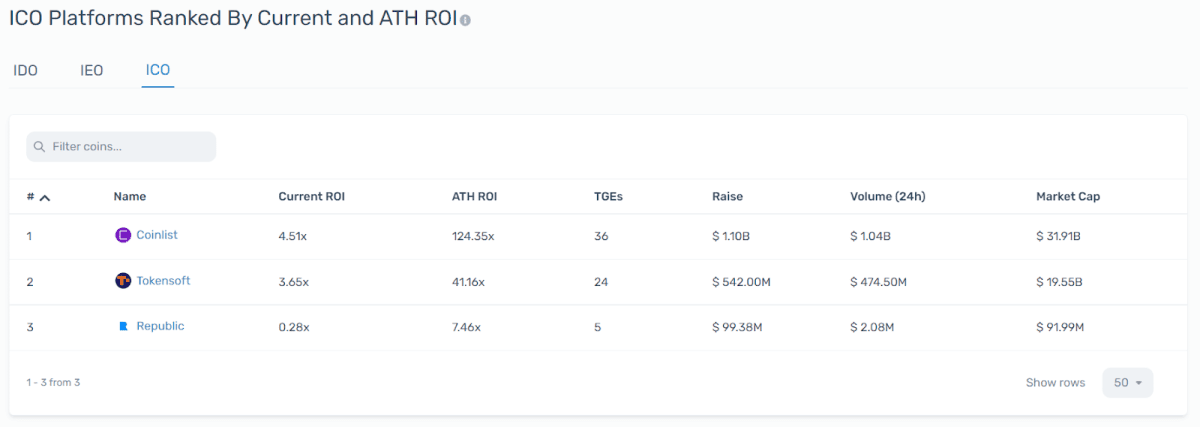Image resolution: width=1200 pixels, height=427 pixels.
Task: Click the Filter coins search field
Action: click(x=121, y=146)
